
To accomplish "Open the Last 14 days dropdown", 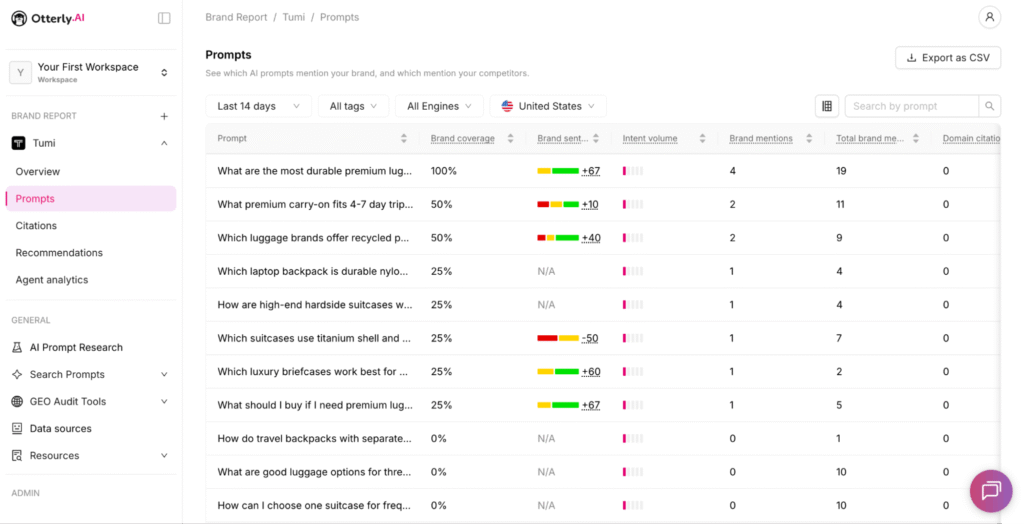I will [258, 106].
